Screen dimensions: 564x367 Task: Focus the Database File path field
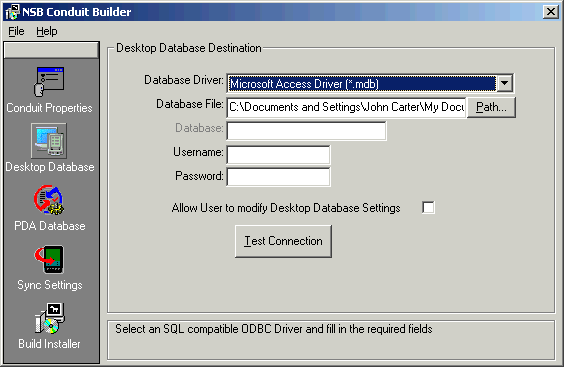pos(346,107)
